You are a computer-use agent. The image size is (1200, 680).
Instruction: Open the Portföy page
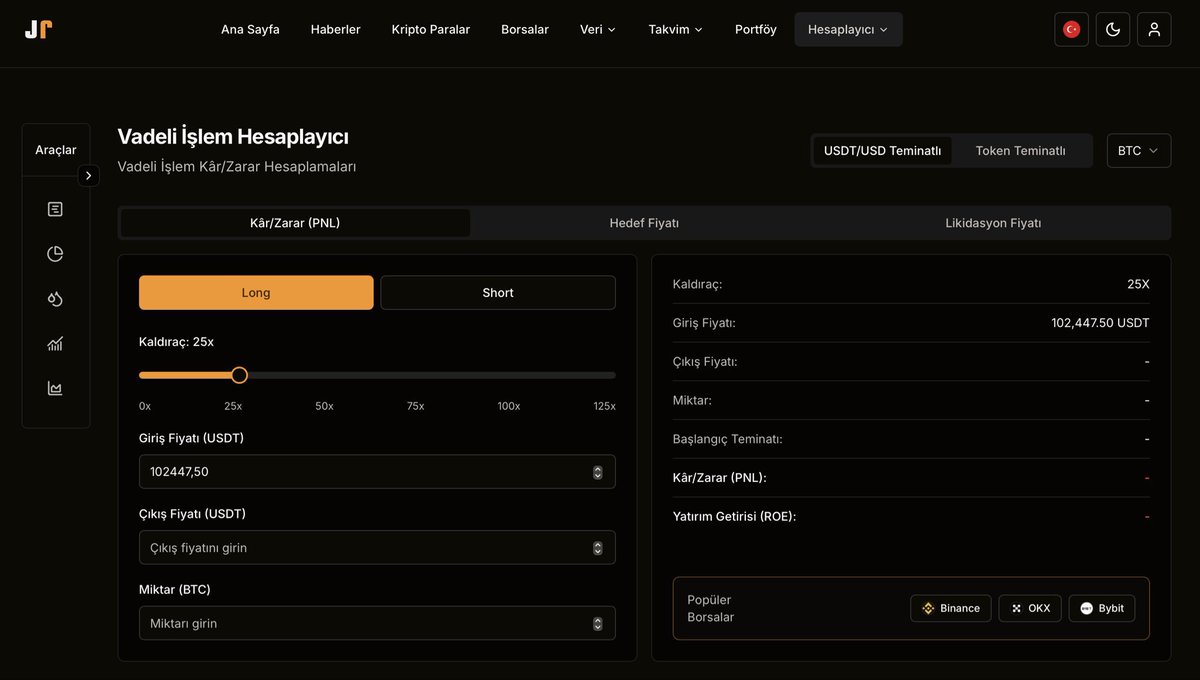756,29
